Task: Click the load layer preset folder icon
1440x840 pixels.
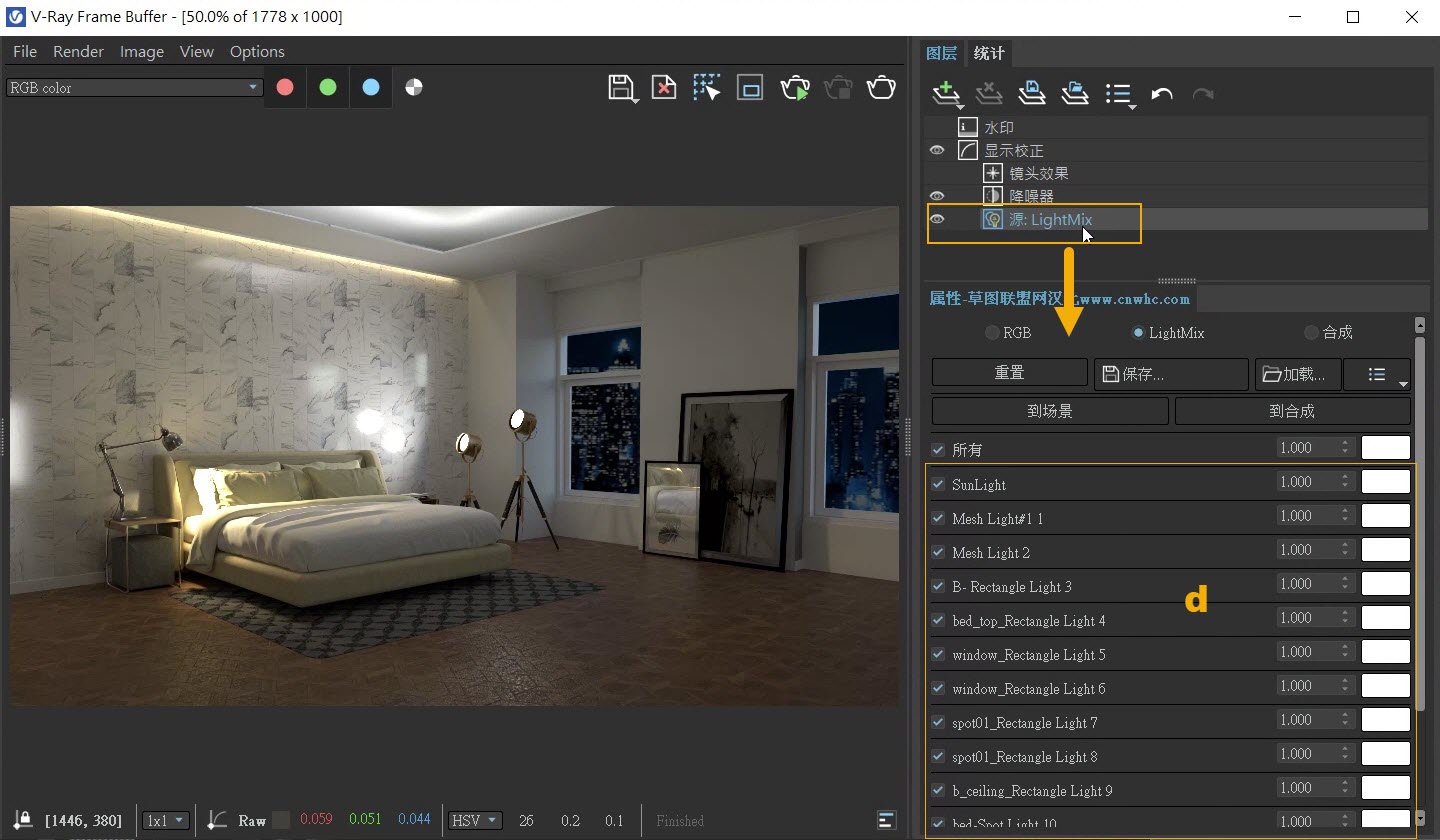Action: pyautogui.click(x=1074, y=94)
